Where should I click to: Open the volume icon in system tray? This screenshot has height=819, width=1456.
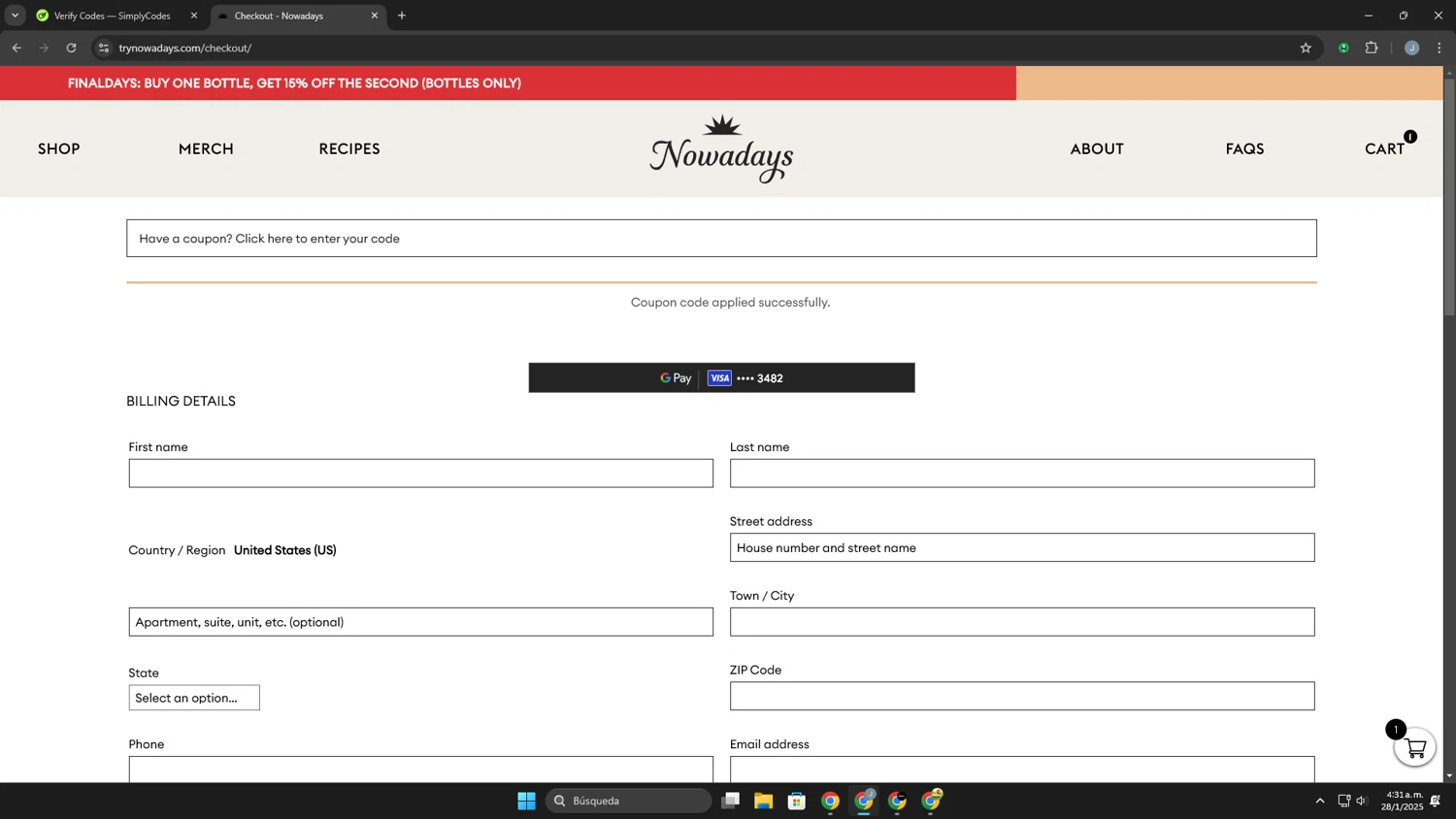pyautogui.click(x=1362, y=801)
